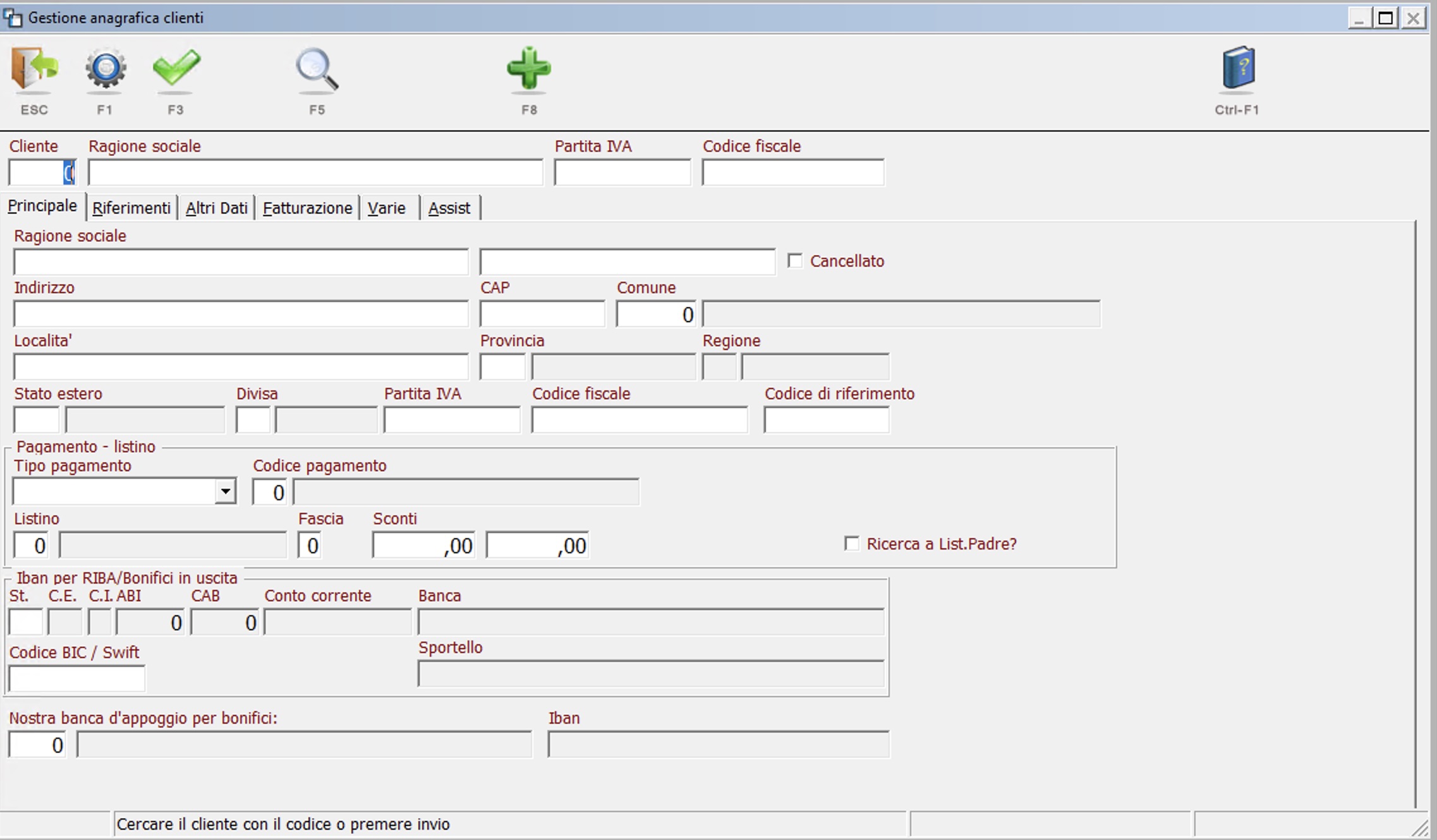Open the Varie tab
The image size is (1437, 840).
click(x=387, y=208)
